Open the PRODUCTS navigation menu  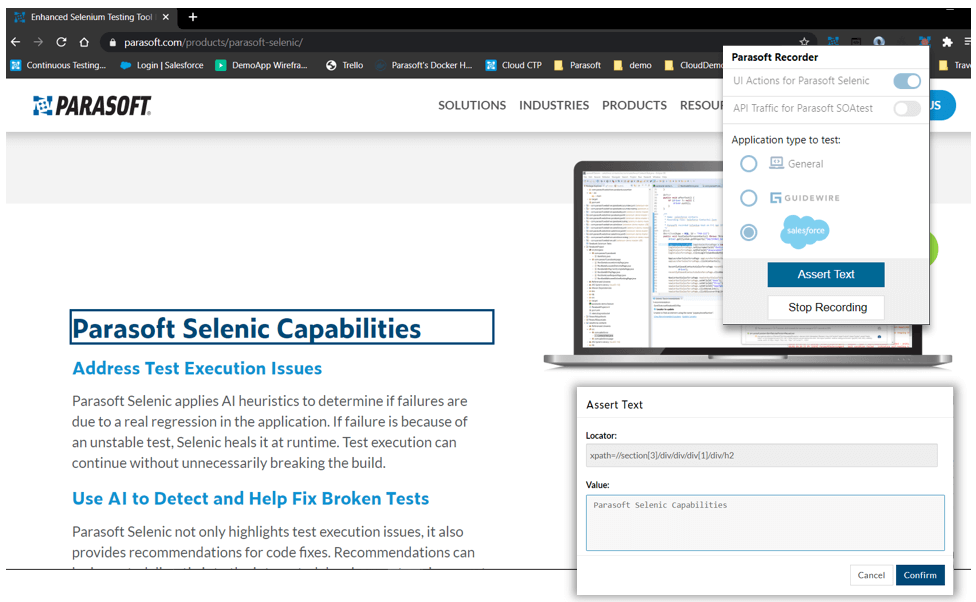click(x=634, y=105)
